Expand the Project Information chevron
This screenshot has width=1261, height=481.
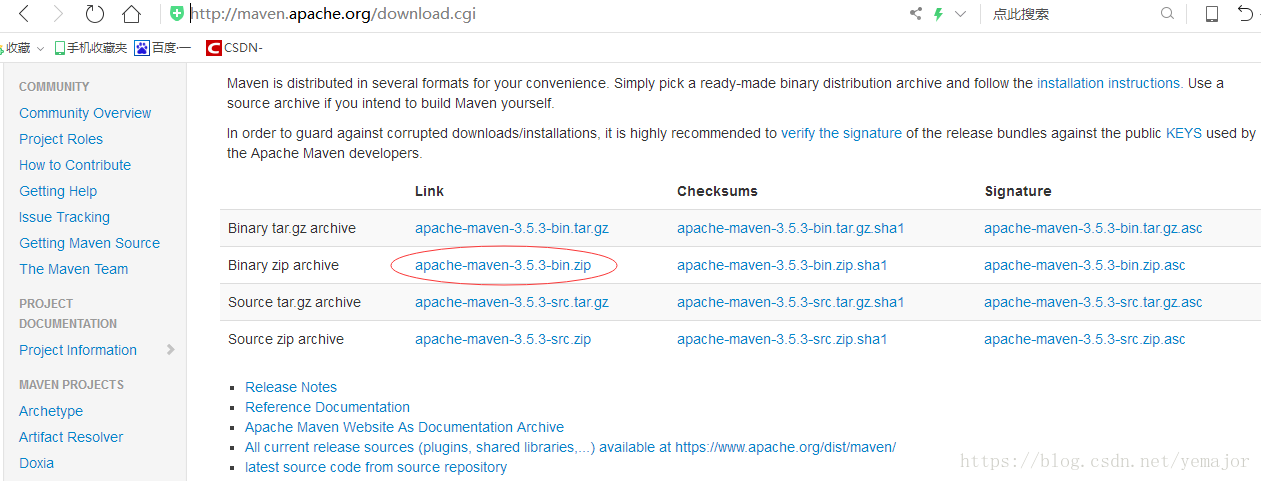tap(170, 350)
